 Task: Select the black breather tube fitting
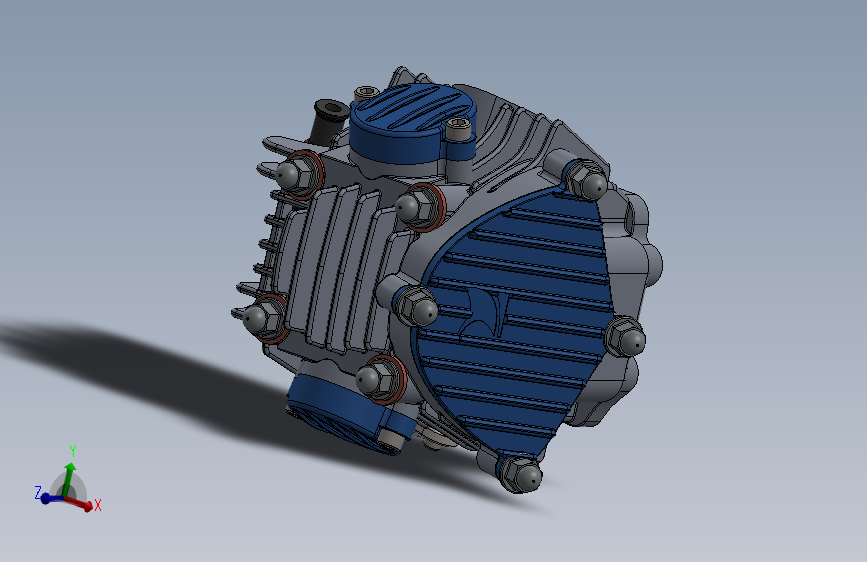pyautogui.click(x=328, y=120)
